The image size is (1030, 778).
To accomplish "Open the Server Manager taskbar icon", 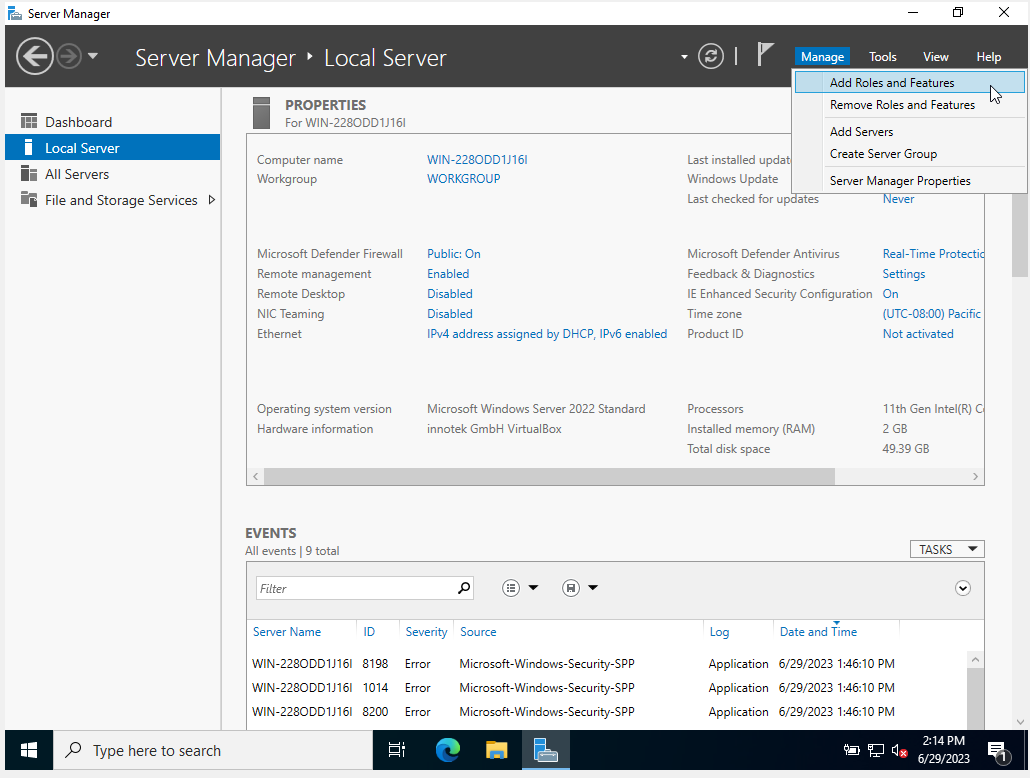I will [x=545, y=750].
